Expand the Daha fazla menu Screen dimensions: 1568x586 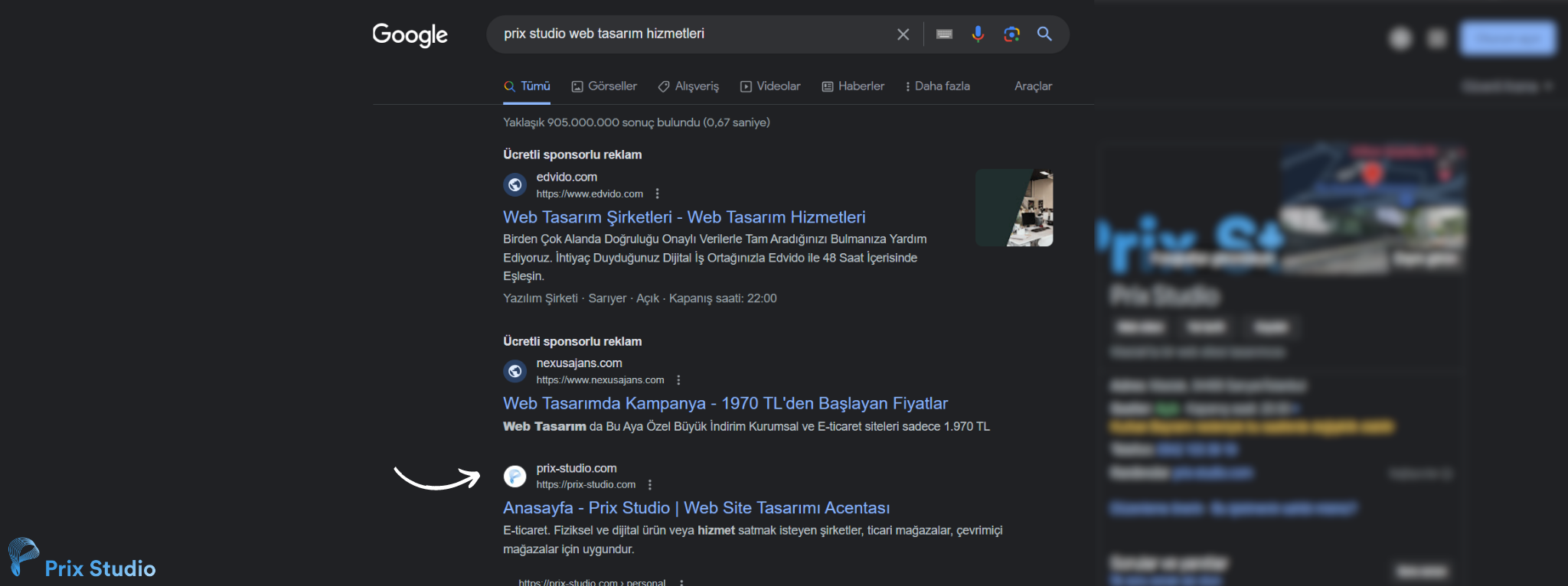tap(938, 86)
